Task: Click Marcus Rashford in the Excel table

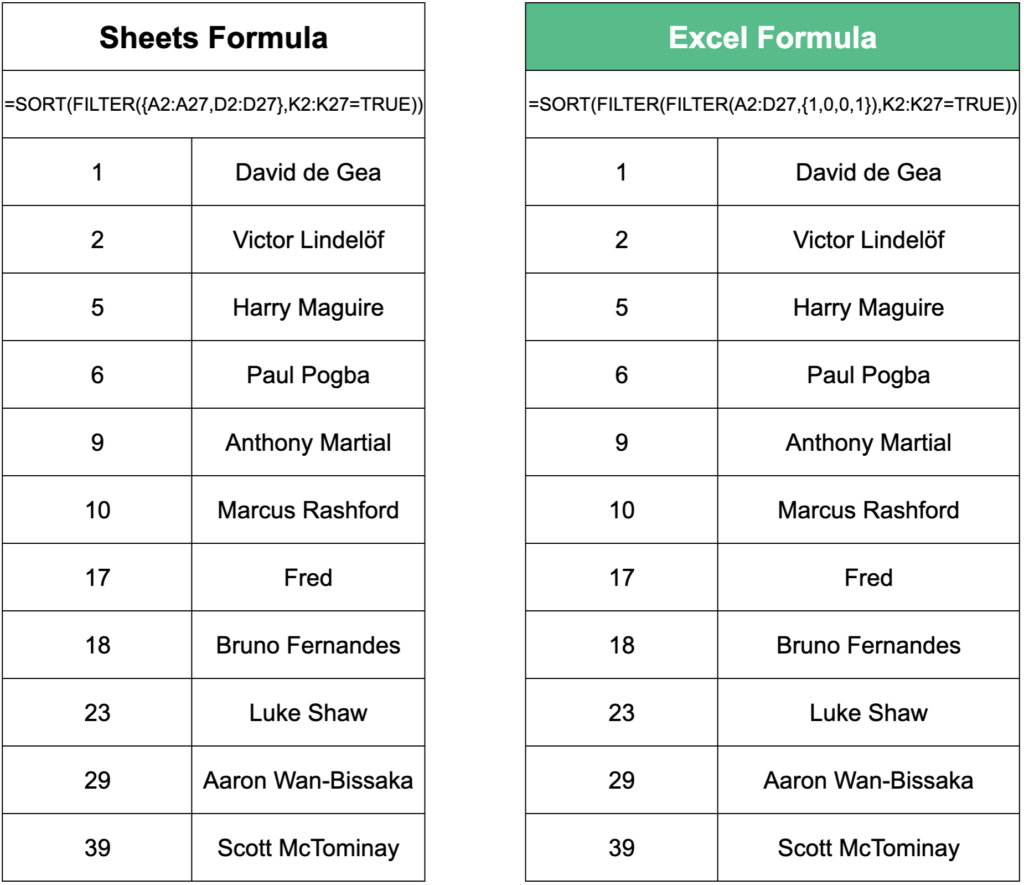Action: (868, 510)
